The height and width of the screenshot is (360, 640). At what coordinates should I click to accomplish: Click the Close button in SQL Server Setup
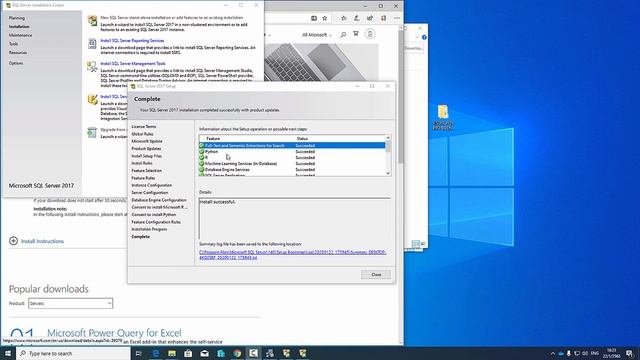(376, 275)
